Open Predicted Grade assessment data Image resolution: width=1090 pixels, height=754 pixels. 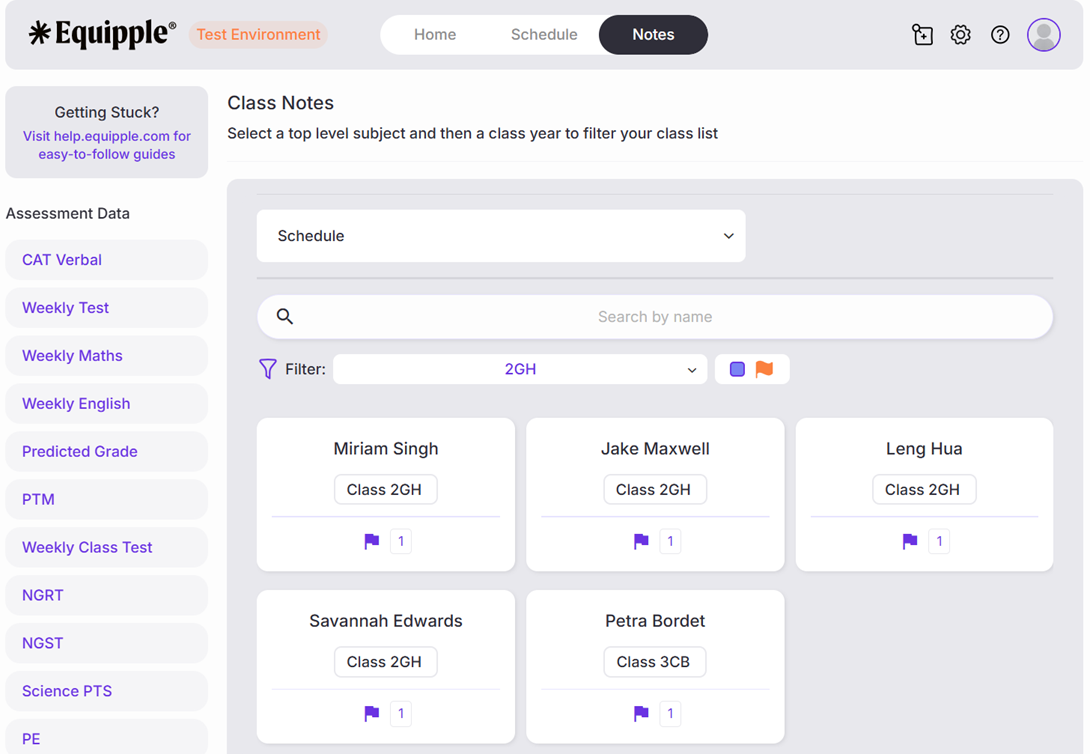(x=80, y=452)
